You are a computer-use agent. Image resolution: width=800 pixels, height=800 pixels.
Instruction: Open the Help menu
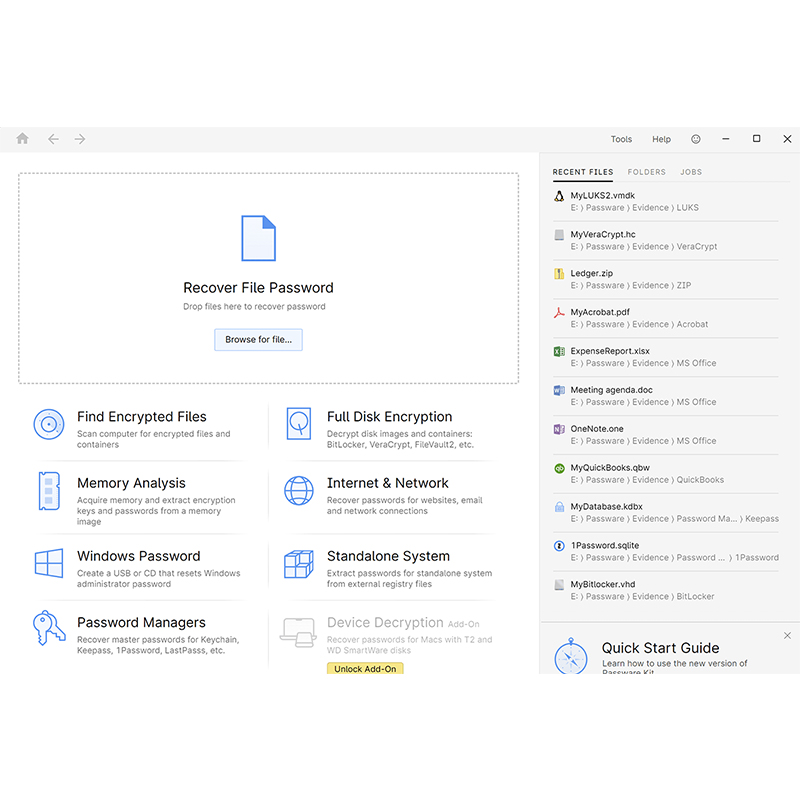coord(661,139)
